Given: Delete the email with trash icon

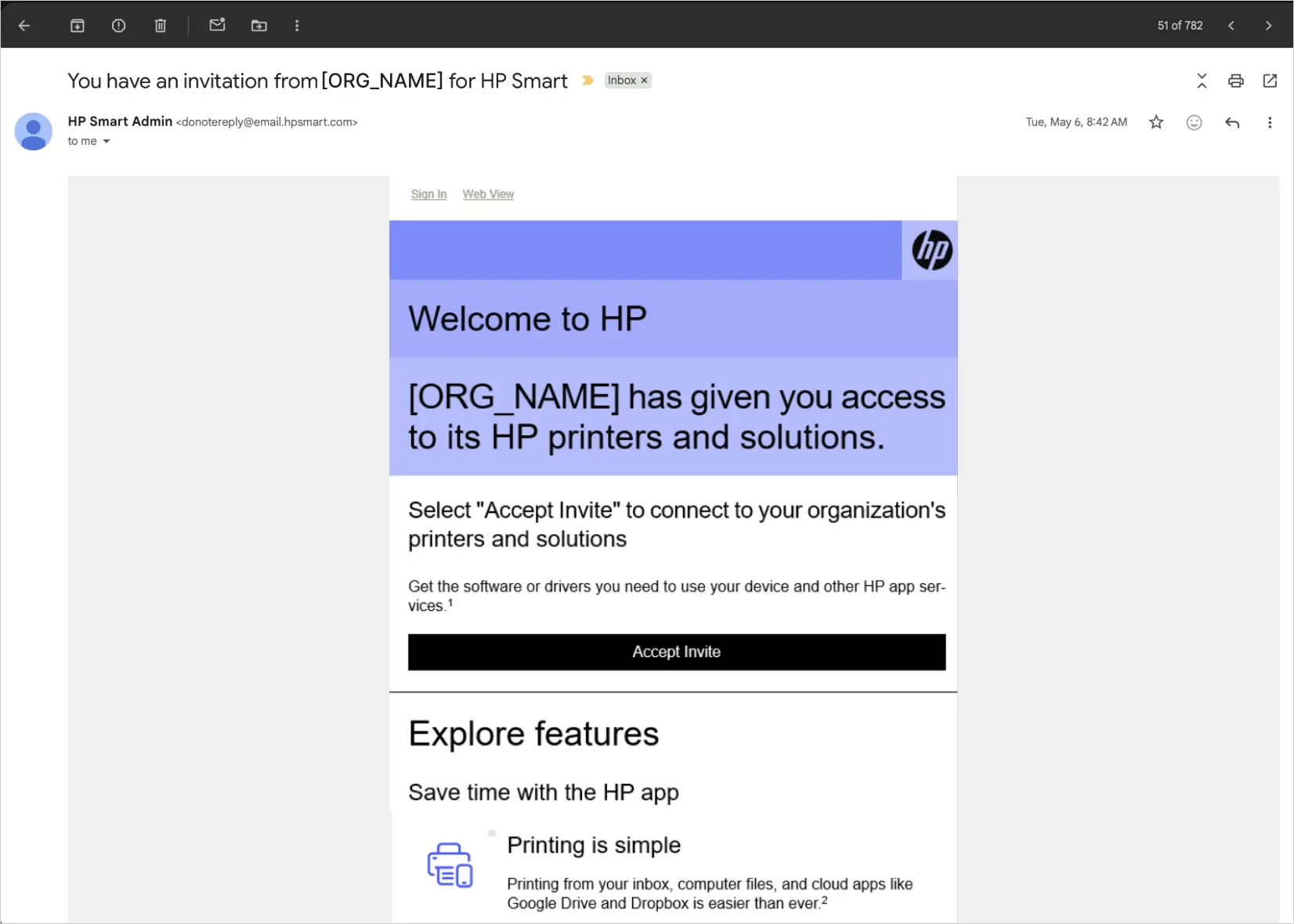Looking at the screenshot, I should tap(161, 26).
